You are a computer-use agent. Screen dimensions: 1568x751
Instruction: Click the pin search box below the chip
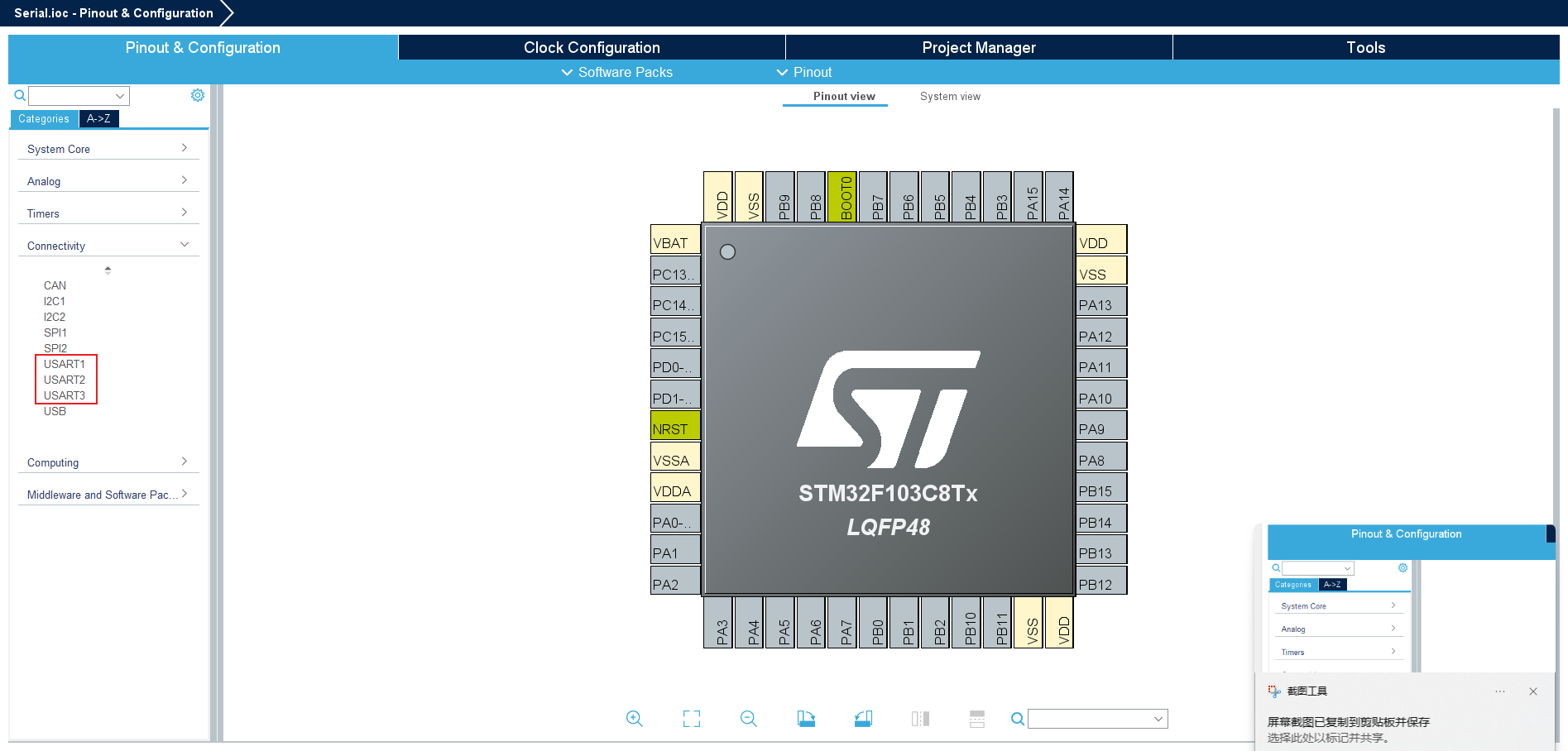point(1091,719)
